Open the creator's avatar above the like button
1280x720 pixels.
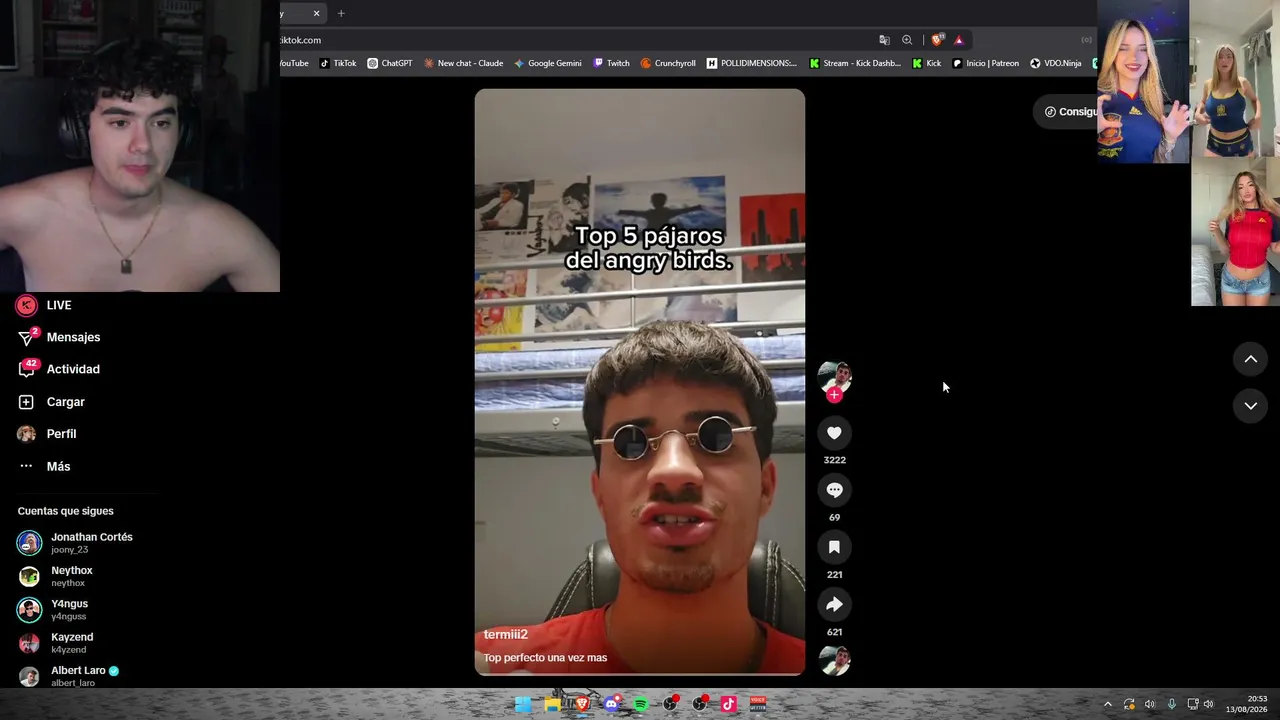coord(834,376)
